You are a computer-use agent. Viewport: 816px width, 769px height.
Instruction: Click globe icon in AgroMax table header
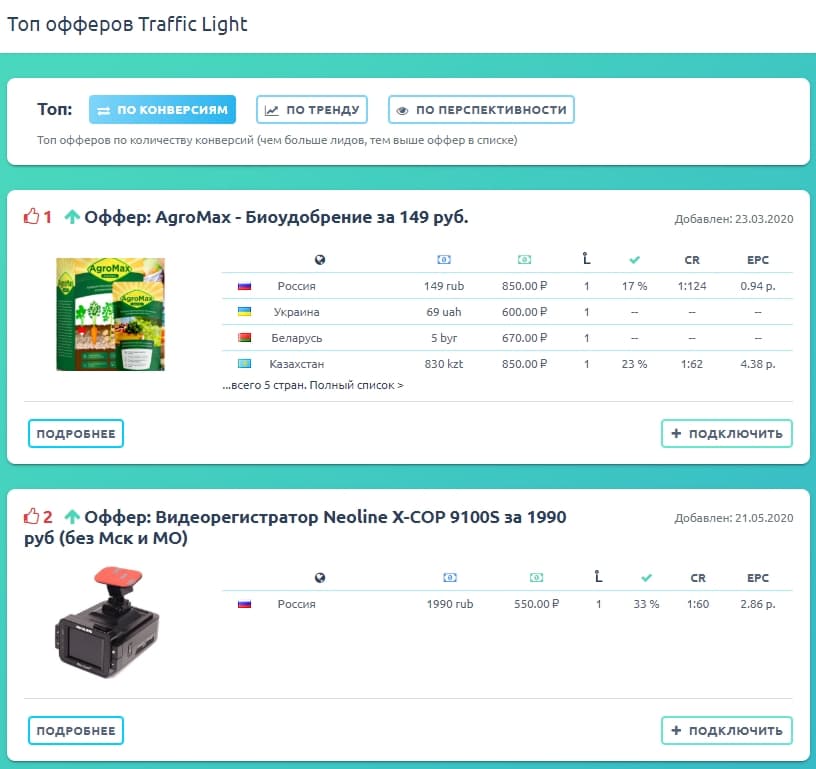coord(320,260)
